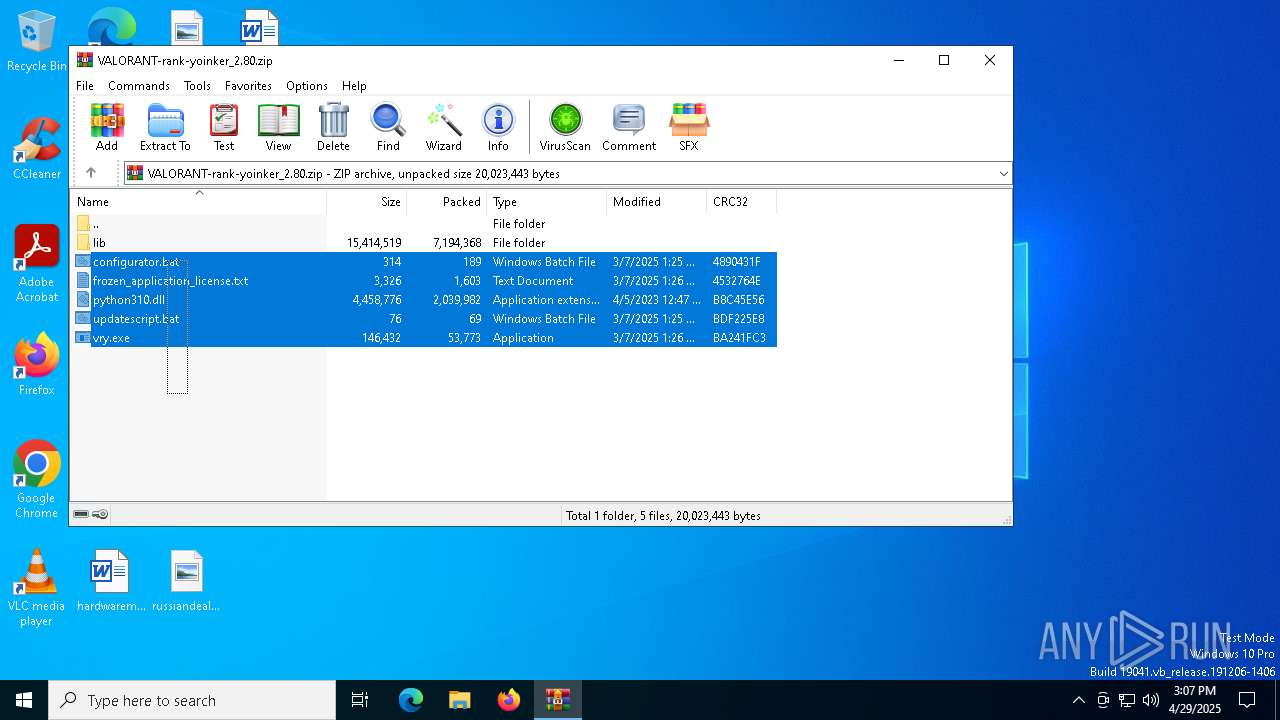Viewport: 1280px width, 720px height.
Task: Launch the Wizard tool
Action: [x=443, y=127]
